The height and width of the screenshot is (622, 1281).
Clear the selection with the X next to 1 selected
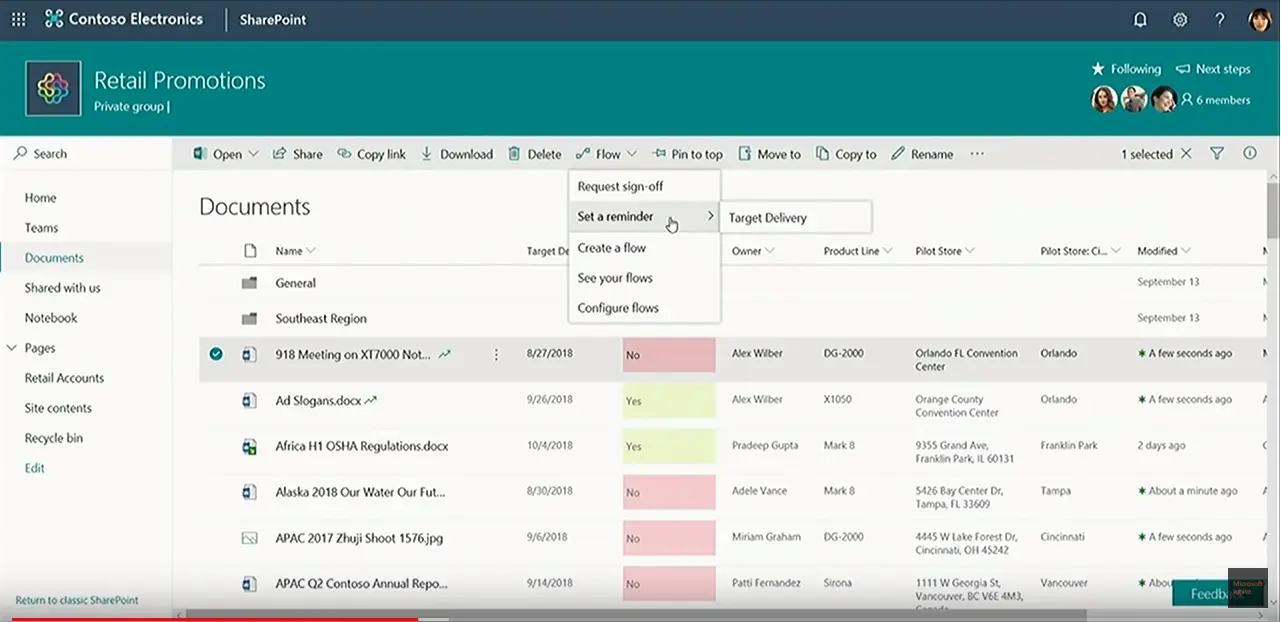pyautogui.click(x=1186, y=154)
